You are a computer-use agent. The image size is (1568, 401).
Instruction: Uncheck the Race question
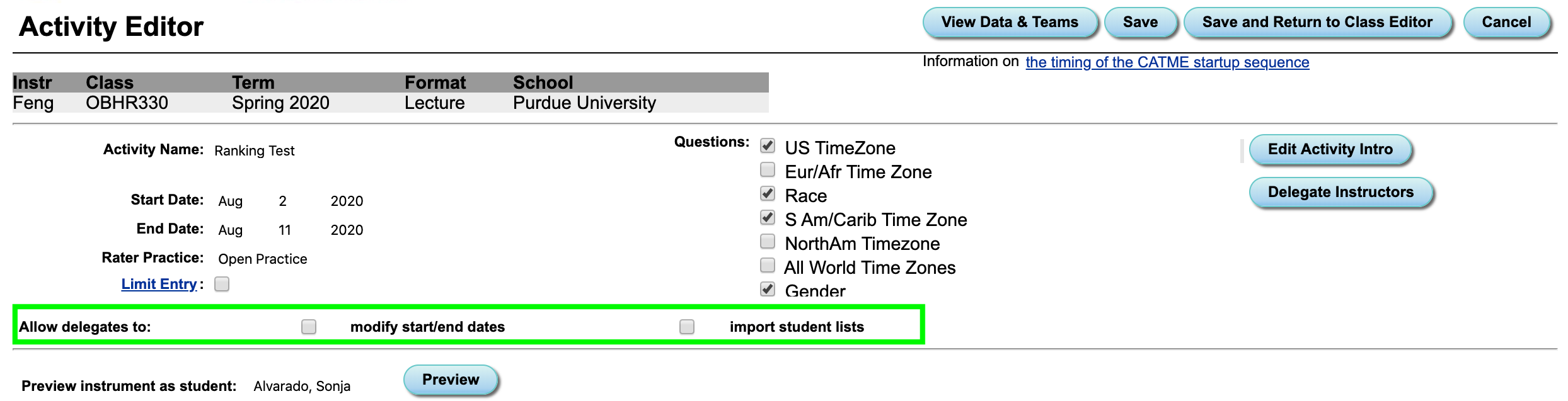tap(767, 193)
